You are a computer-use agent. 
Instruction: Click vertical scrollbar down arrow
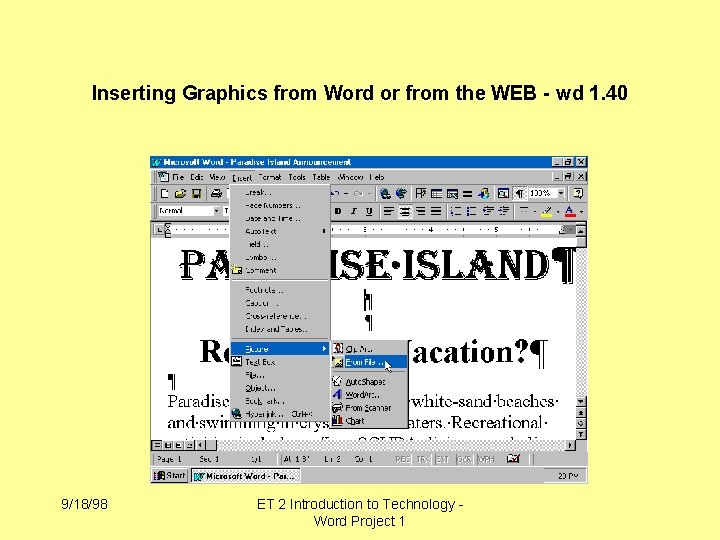pos(581,401)
